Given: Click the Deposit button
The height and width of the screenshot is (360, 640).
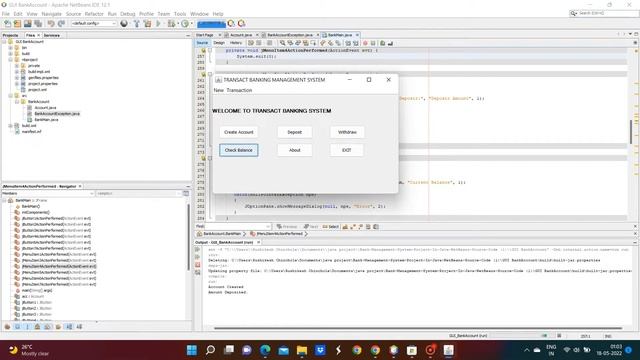Looking at the screenshot, I should coord(295,132).
